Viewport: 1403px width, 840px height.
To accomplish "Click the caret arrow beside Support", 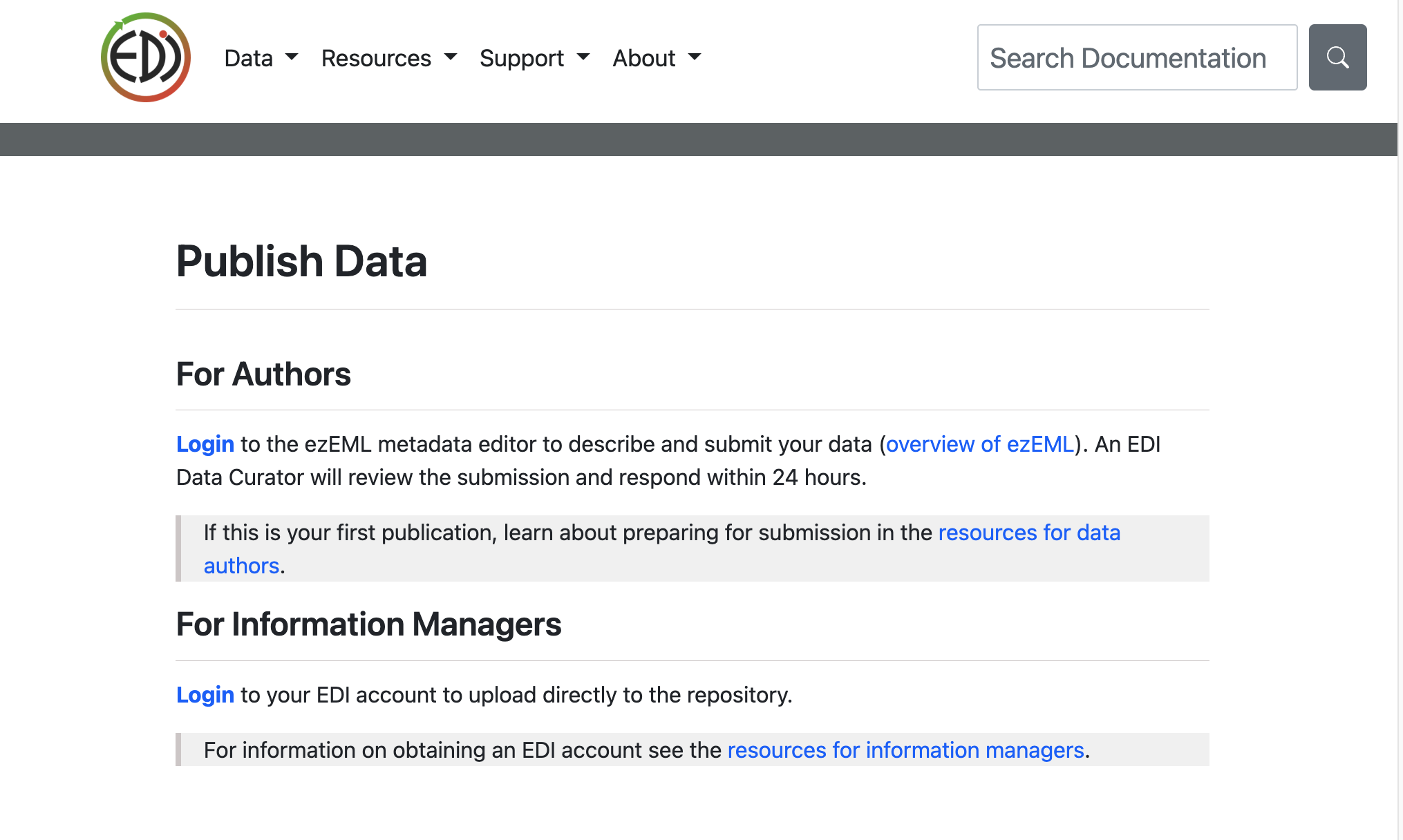I will pos(583,57).
